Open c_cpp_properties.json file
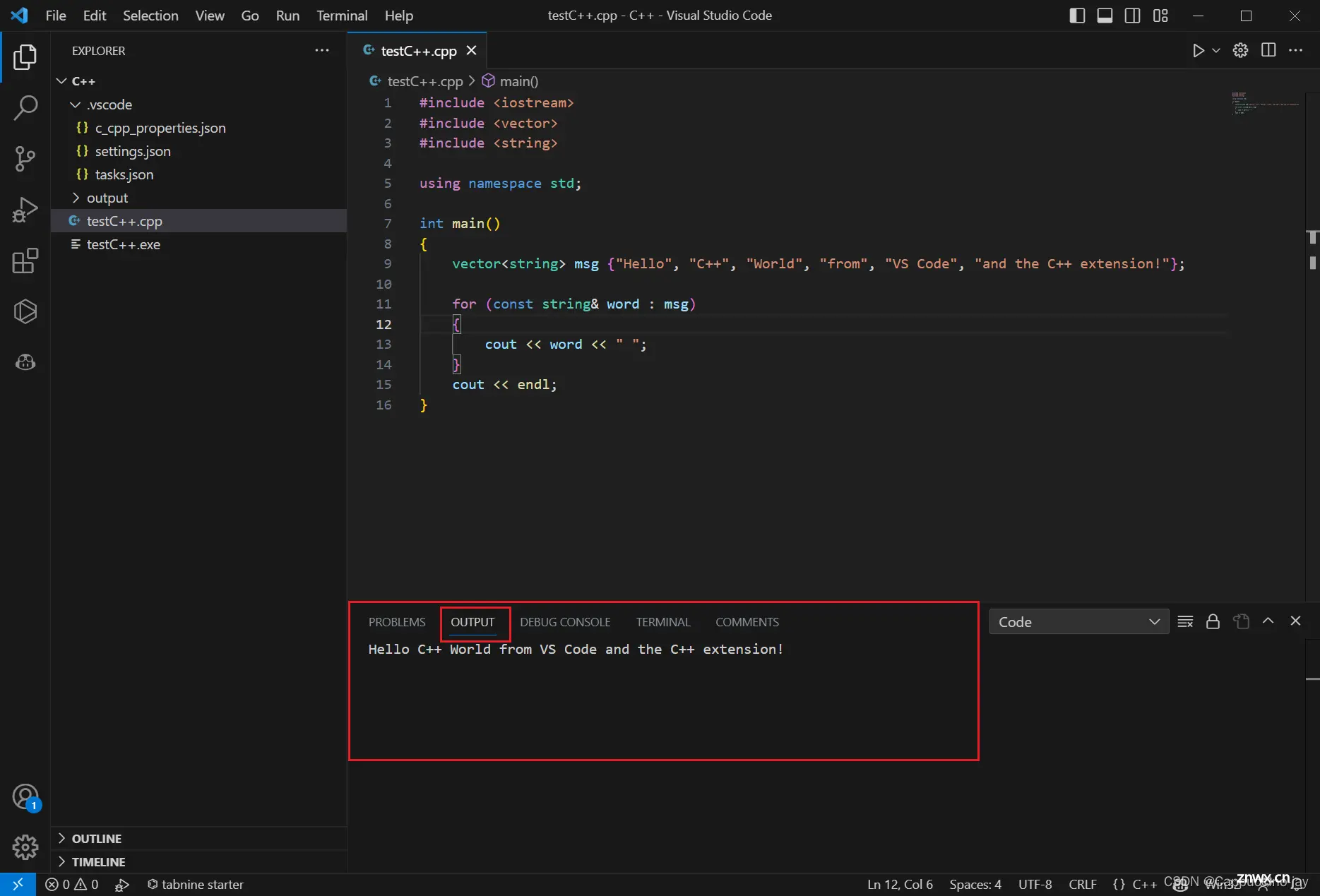The height and width of the screenshot is (896, 1320). (198, 128)
